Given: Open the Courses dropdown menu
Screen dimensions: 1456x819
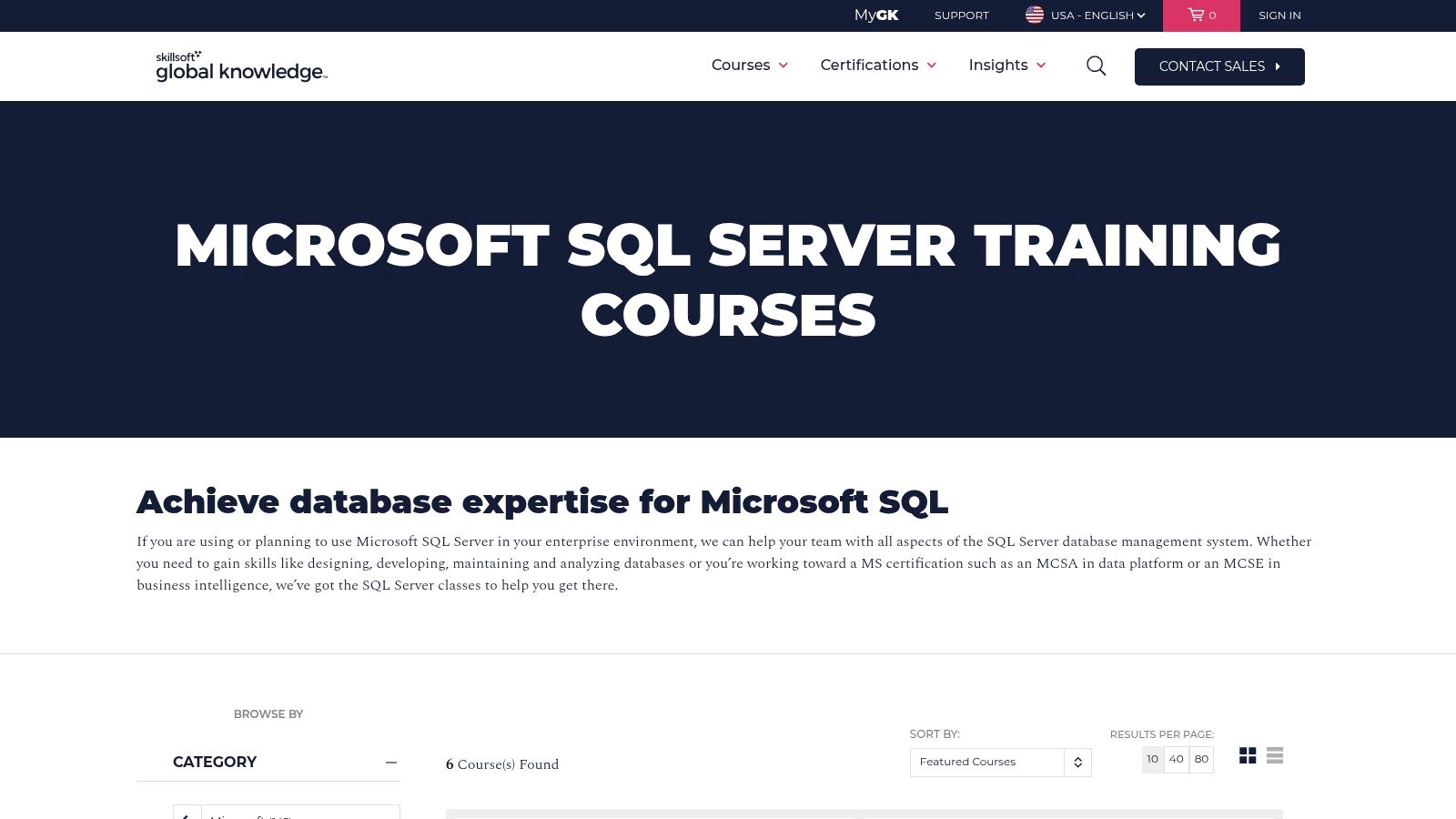Looking at the screenshot, I should 750,66.
